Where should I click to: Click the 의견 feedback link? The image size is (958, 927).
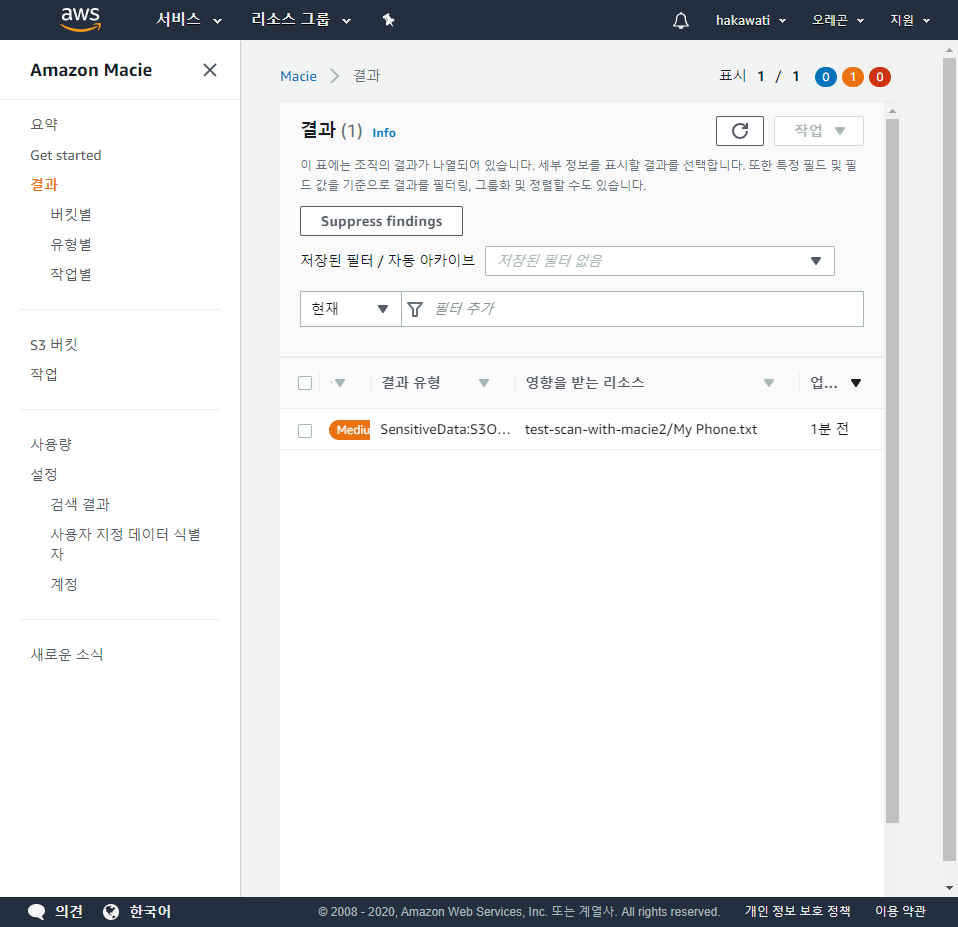click(x=68, y=912)
